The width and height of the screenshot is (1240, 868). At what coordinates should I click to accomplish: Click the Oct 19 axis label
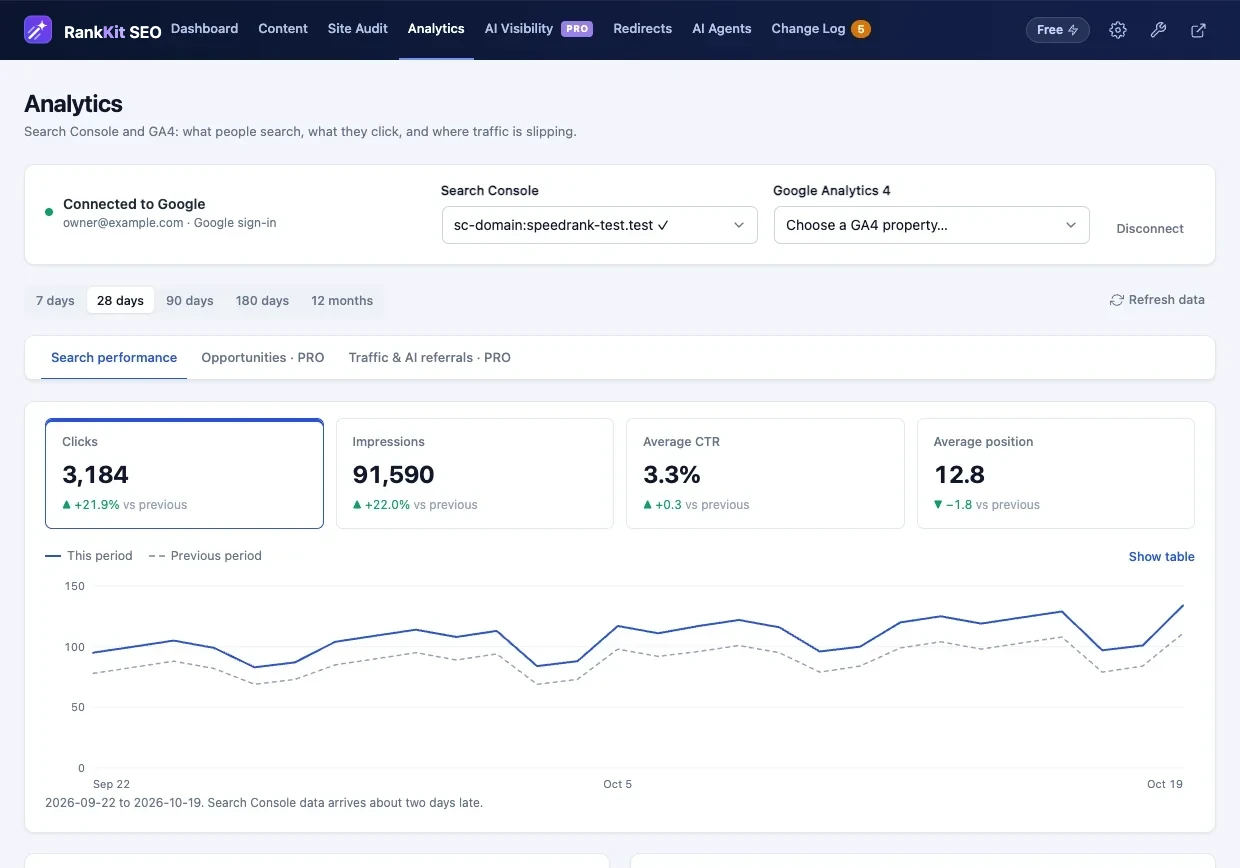click(1165, 784)
